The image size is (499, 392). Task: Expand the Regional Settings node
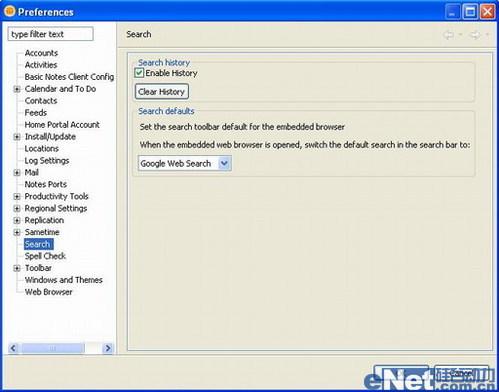point(17,208)
